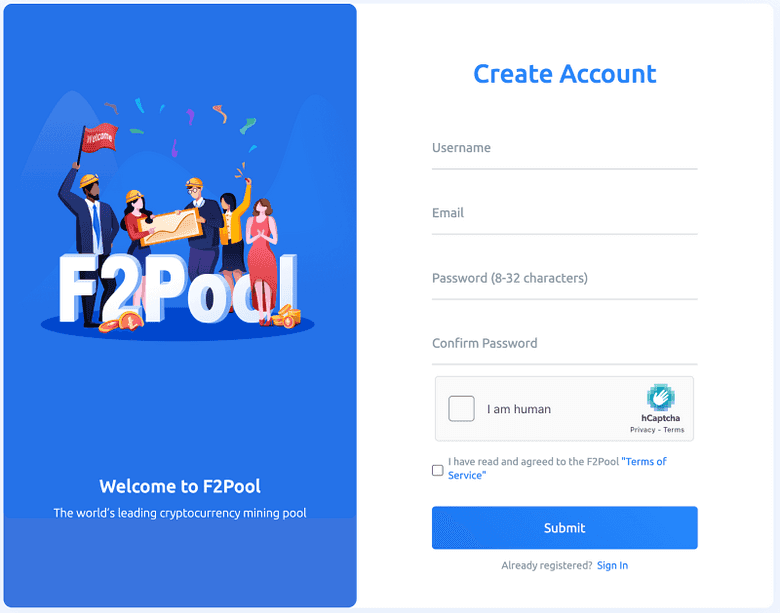Open the hCaptcha Privacy link
The image size is (780, 613).
(x=642, y=430)
